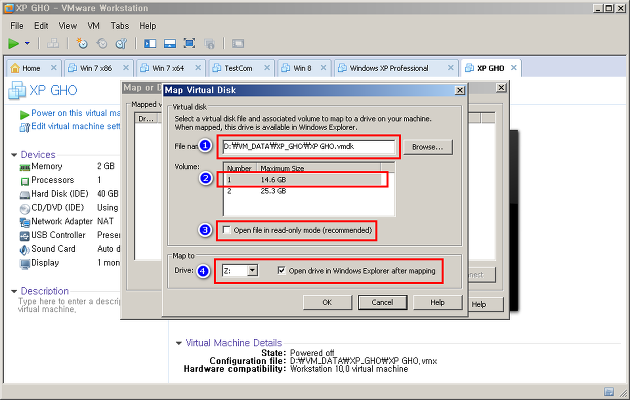630x400 pixels.
Task: Click the Unity mode toolbar icon
Action: (209, 43)
